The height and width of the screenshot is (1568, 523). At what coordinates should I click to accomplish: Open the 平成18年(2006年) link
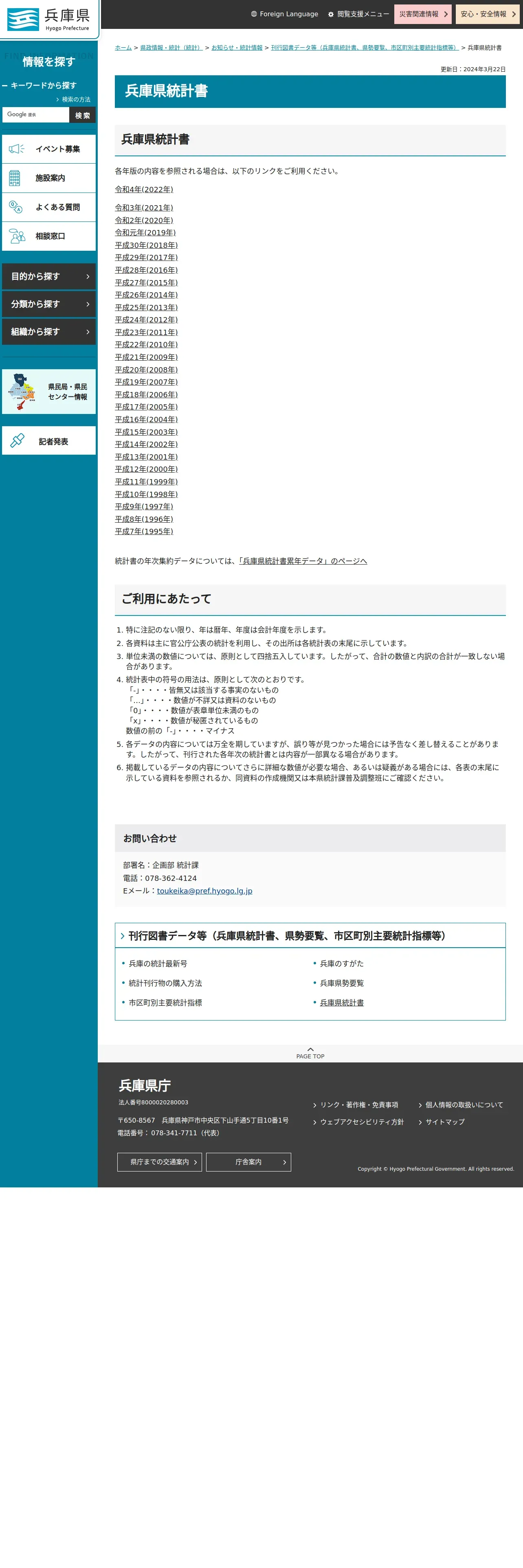click(147, 394)
